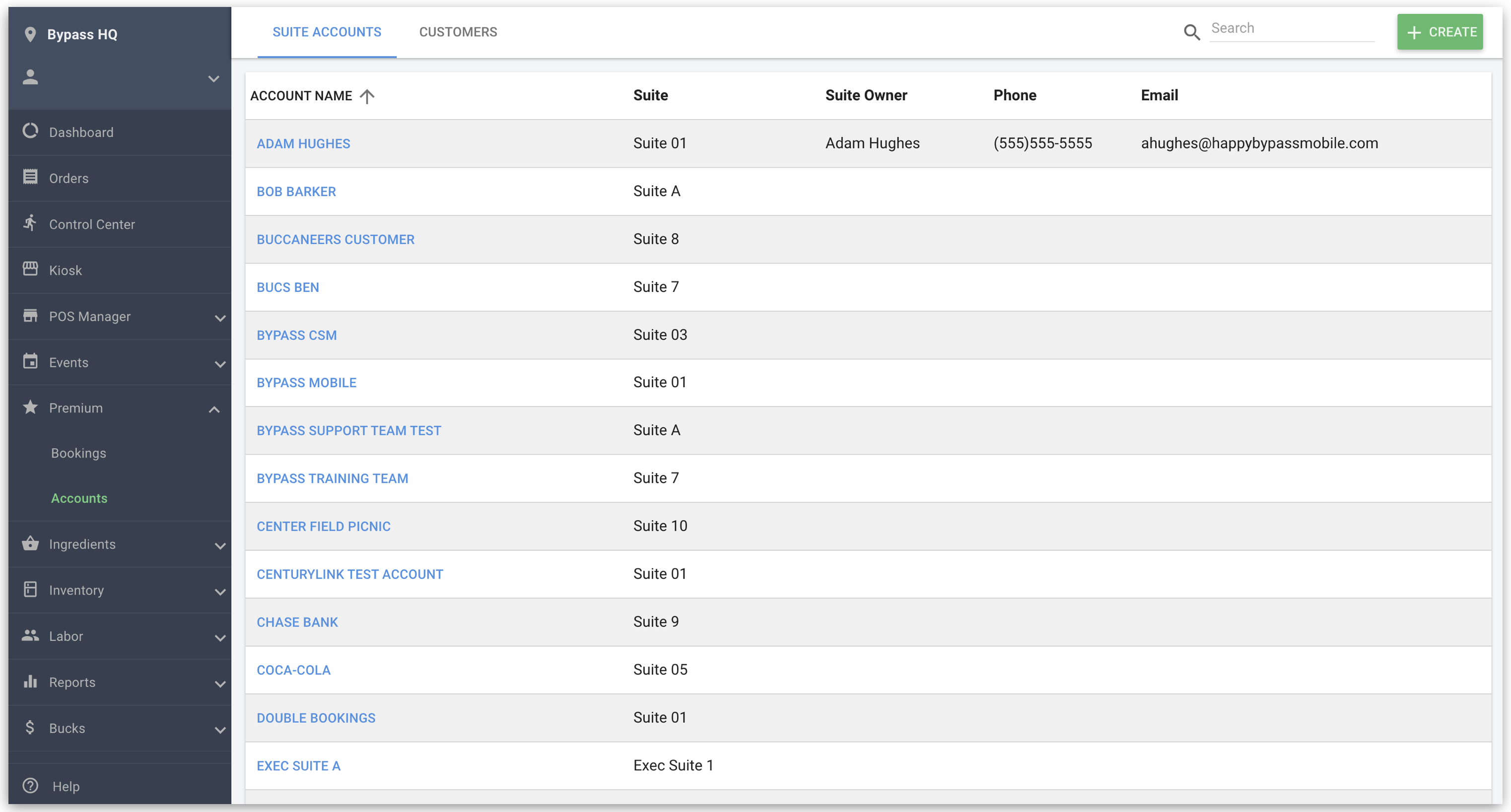Open the Bypass Training Team link
This screenshot has height=812, width=1511.
point(333,479)
